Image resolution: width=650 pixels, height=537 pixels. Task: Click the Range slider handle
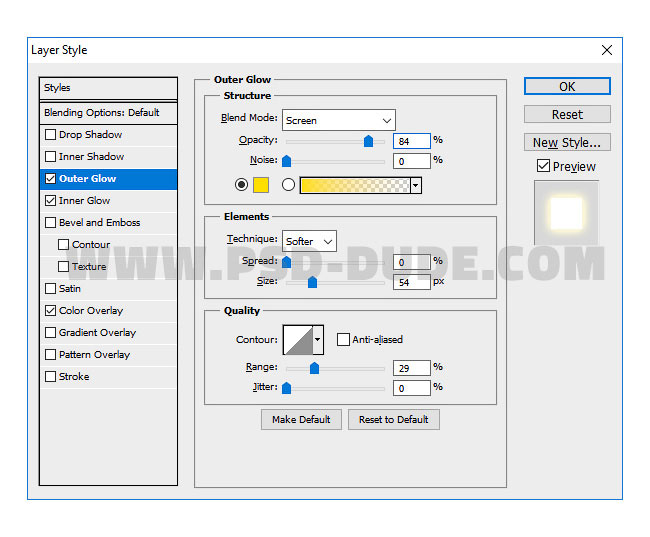coord(315,368)
